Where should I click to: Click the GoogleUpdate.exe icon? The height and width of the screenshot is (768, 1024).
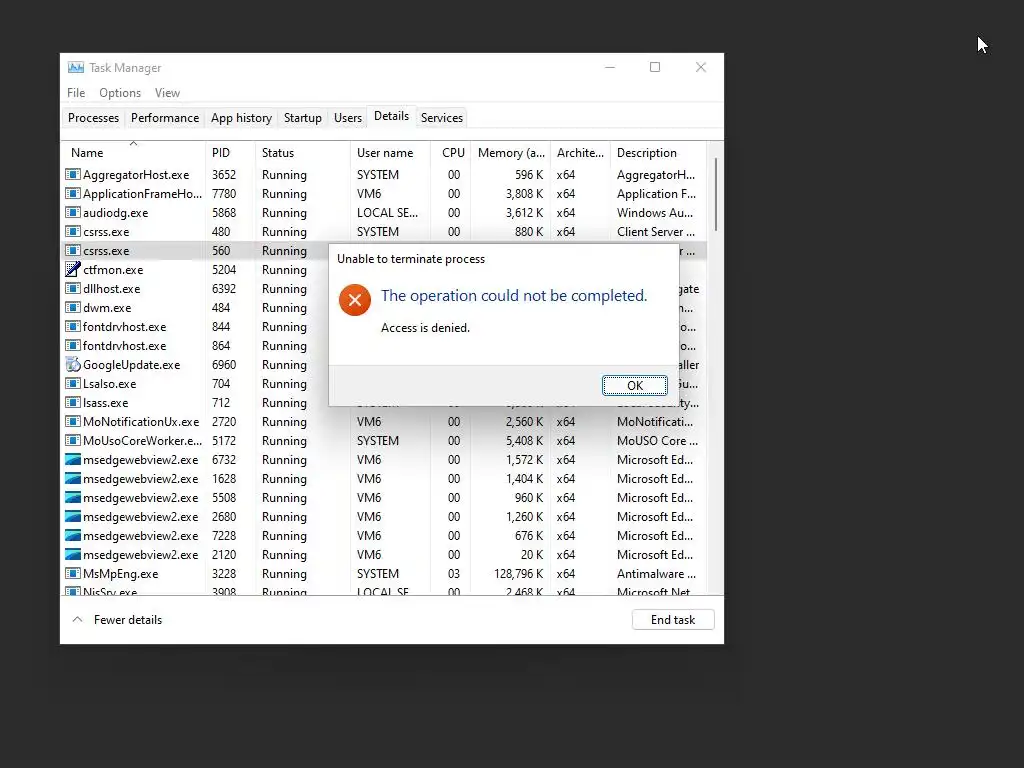click(x=72, y=364)
